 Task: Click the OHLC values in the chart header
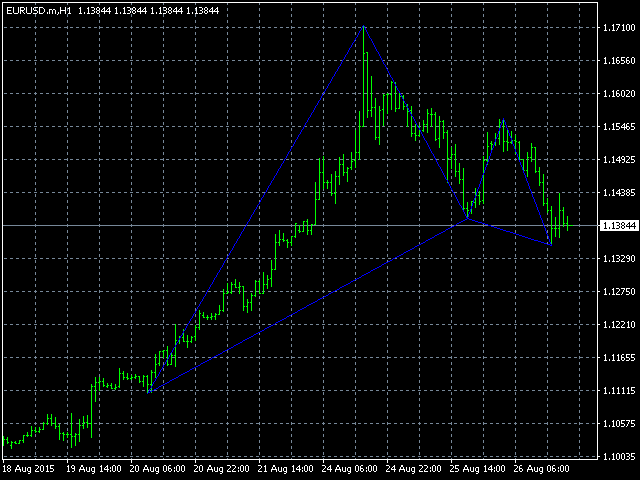(148, 11)
